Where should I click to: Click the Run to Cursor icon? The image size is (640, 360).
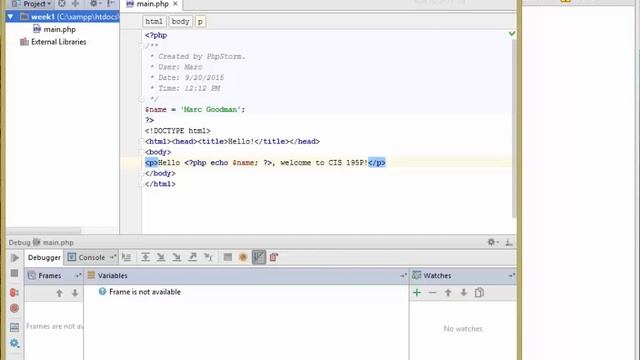(x=208, y=257)
